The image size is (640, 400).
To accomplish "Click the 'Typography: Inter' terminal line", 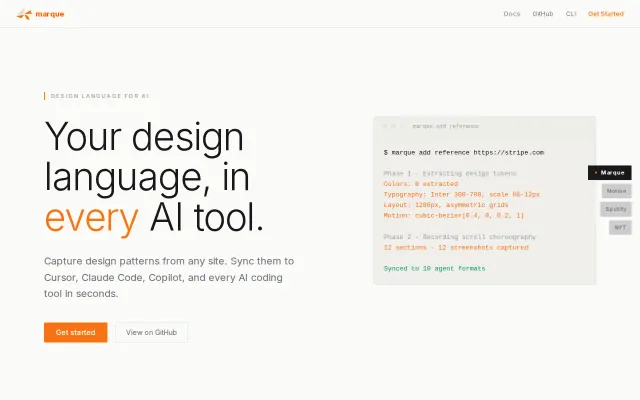I will coord(462,195).
